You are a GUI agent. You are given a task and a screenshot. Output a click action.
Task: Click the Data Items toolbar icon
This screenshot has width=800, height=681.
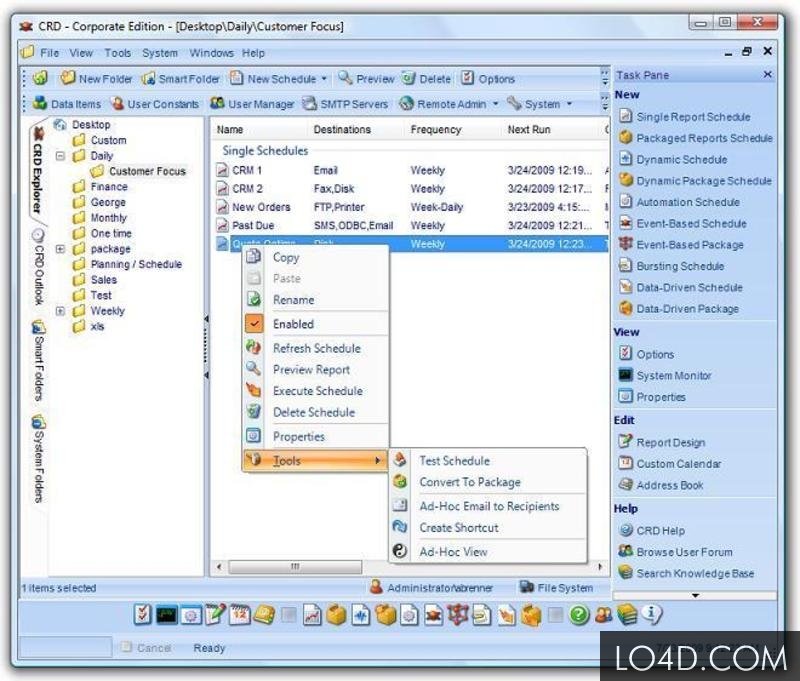pos(40,103)
